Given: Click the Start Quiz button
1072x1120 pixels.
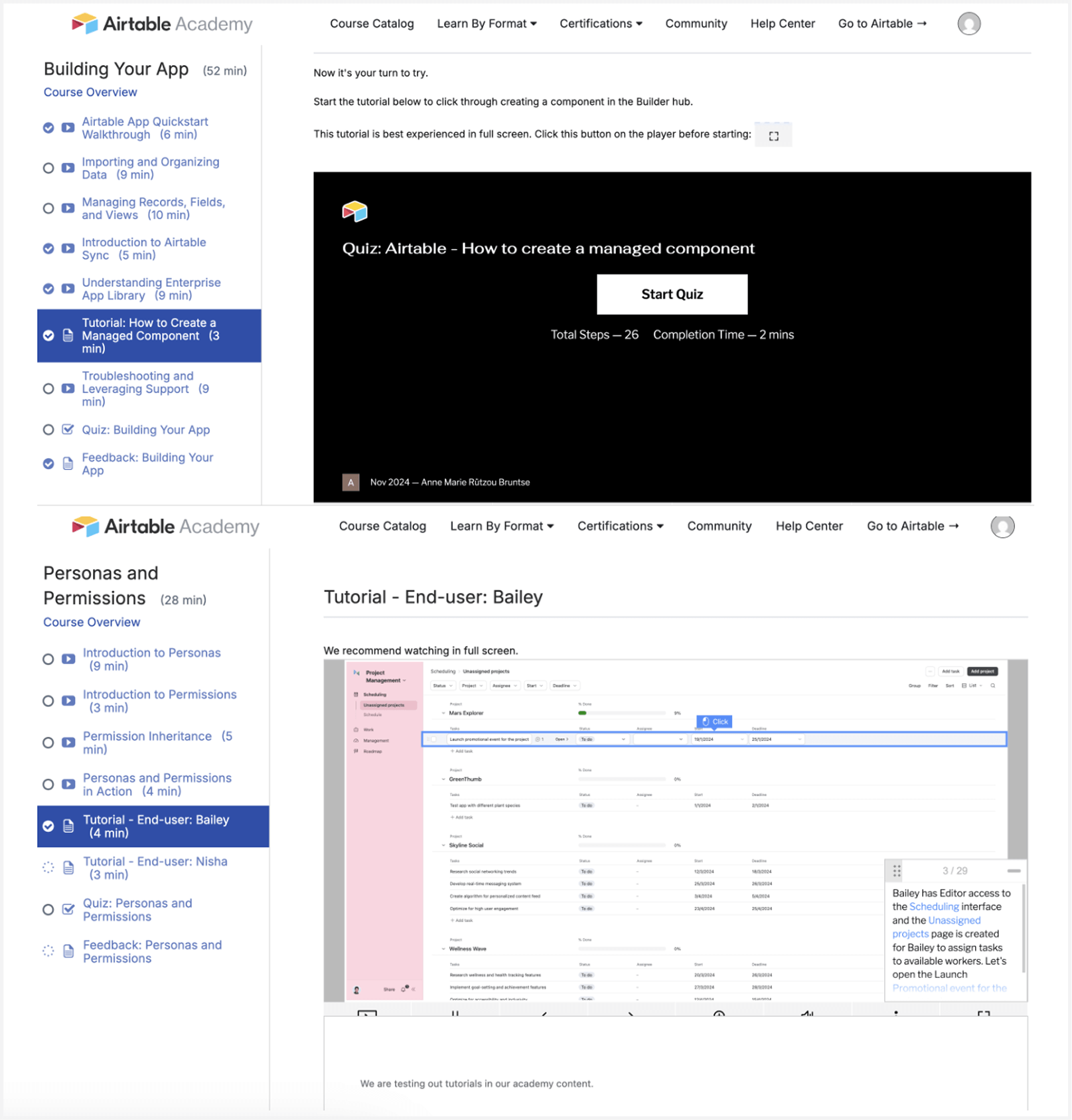Looking at the screenshot, I should [x=672, y=294].
